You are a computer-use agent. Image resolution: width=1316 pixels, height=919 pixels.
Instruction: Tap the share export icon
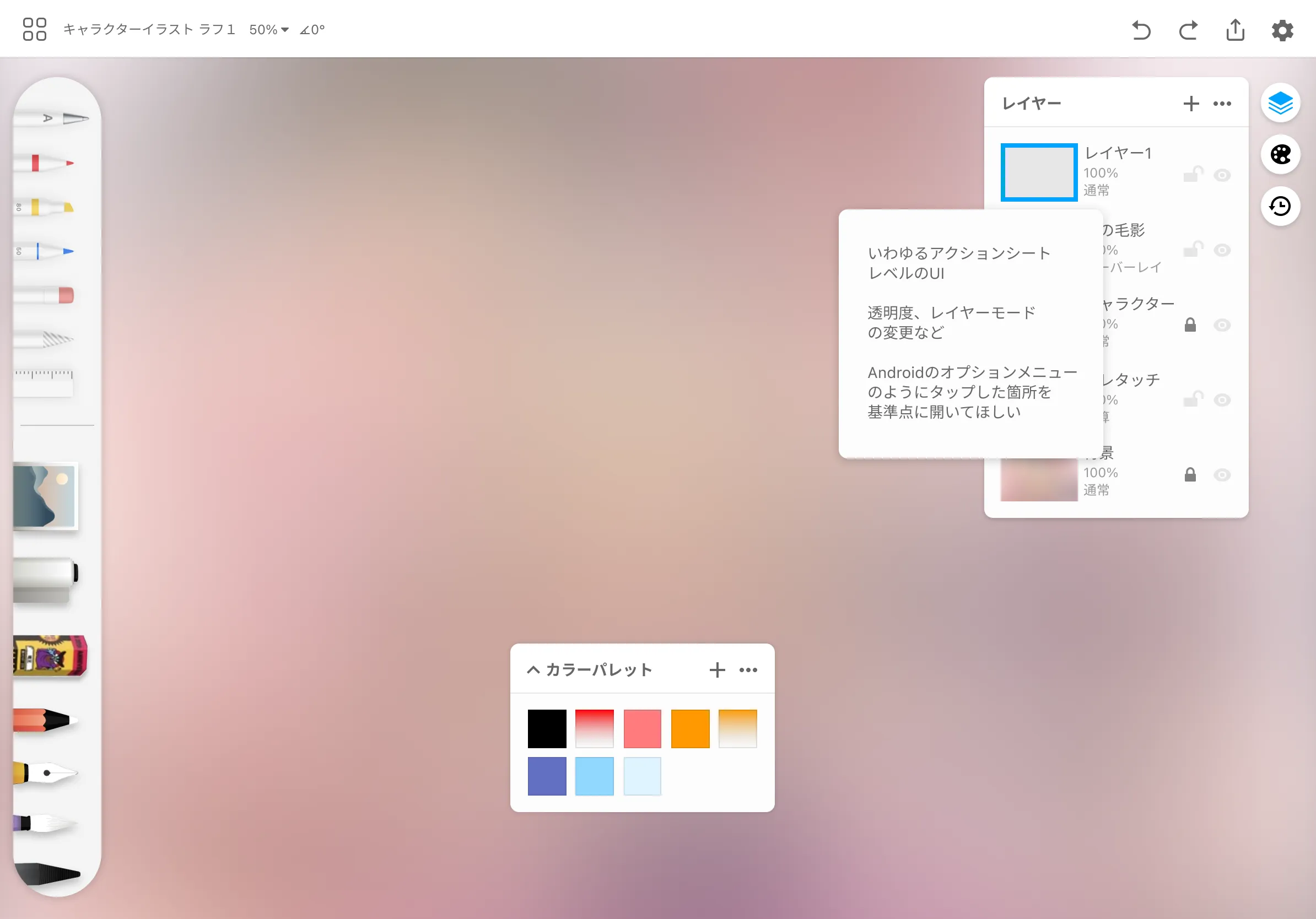click(1234, 30)
